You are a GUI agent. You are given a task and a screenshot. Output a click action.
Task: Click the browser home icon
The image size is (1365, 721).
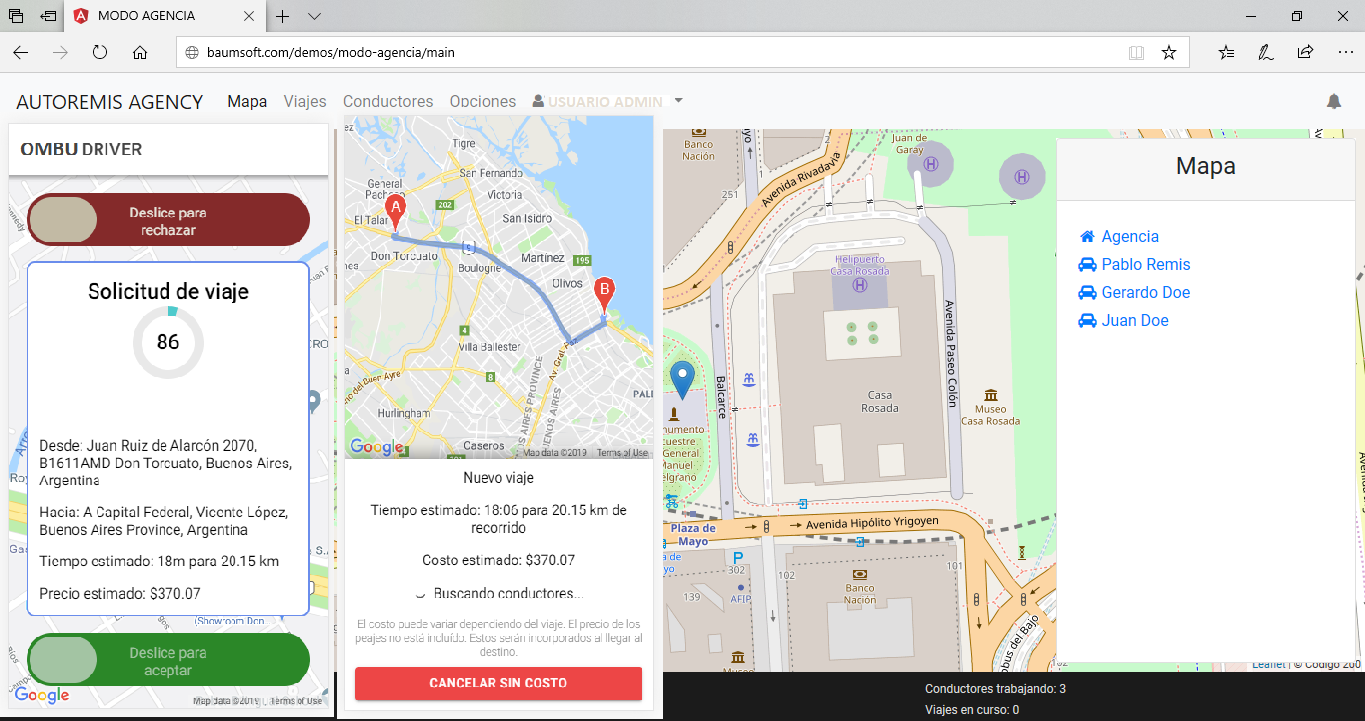click(x=140, y=52)
